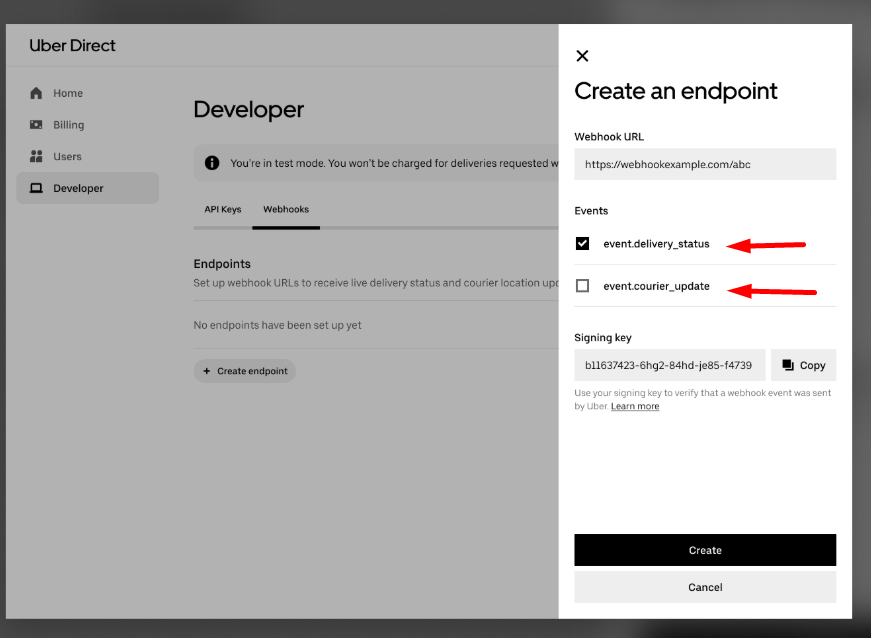The height and width of the screenshot is (638, 871).
Task: Click the test mode info icon
Action: [x=212, y=163]
